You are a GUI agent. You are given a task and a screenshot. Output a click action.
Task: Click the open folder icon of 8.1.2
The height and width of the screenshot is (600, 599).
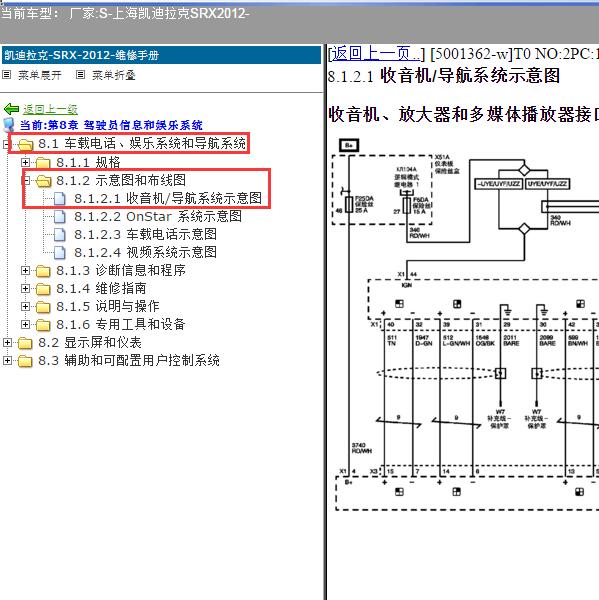[44, 181]
